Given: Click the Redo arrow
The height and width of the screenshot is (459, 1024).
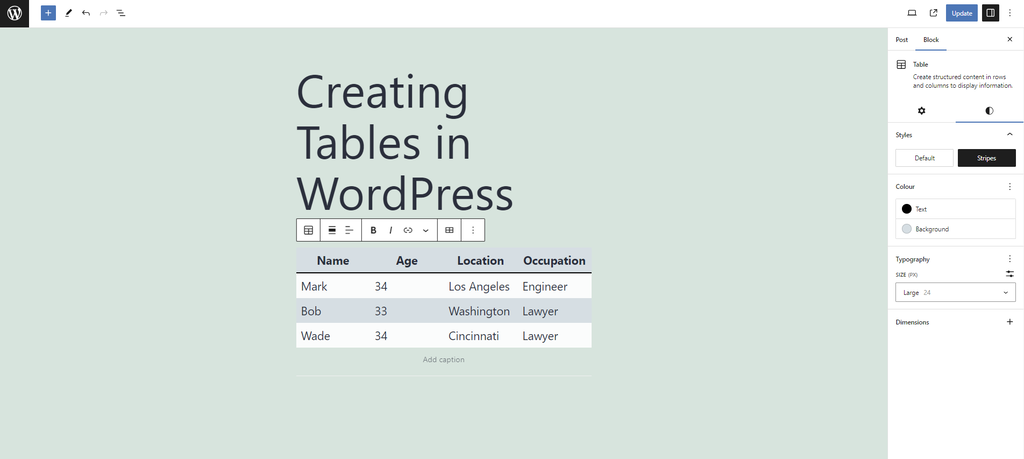Looking at the screenshot, I should (103, 13).
